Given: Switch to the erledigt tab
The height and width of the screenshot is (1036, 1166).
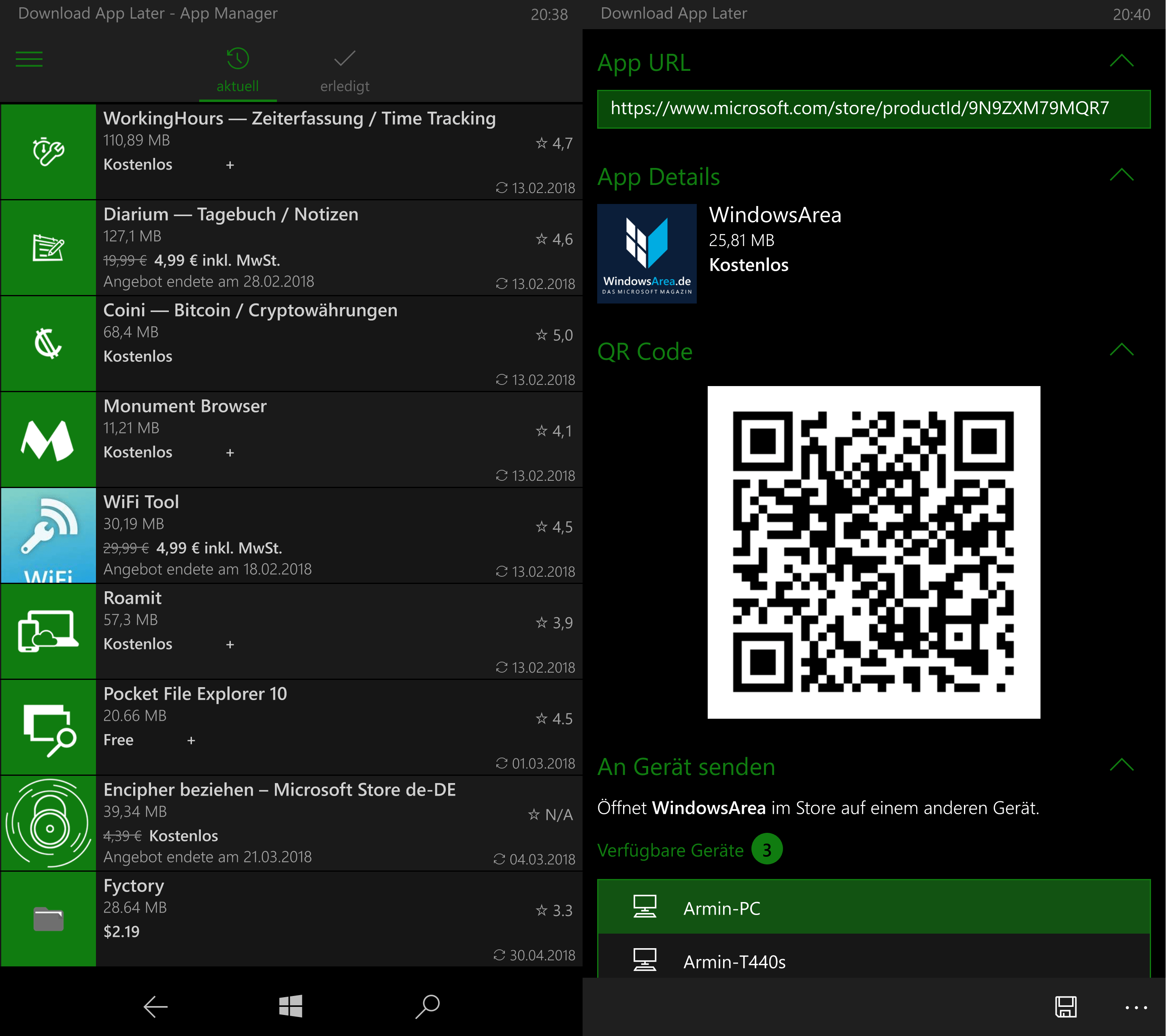Looking at the screenshot, I should [x=345, y=71].
